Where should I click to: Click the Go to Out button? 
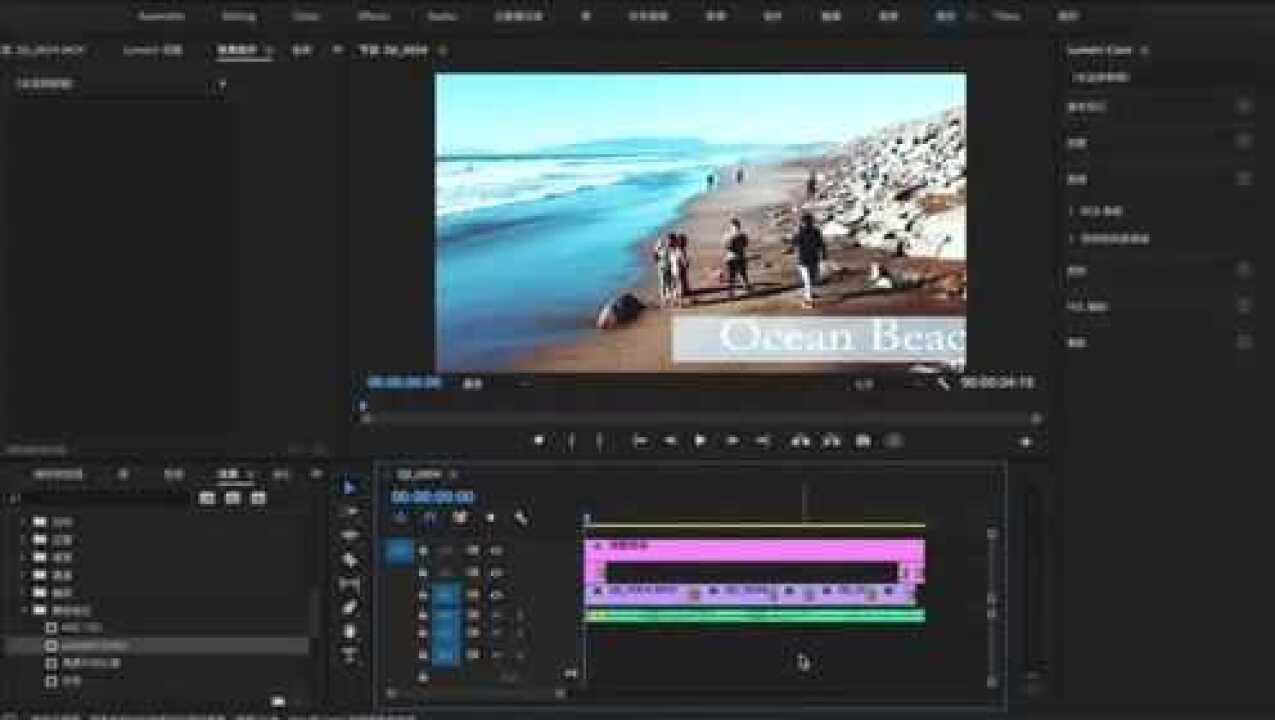click(x=763, y=440)
